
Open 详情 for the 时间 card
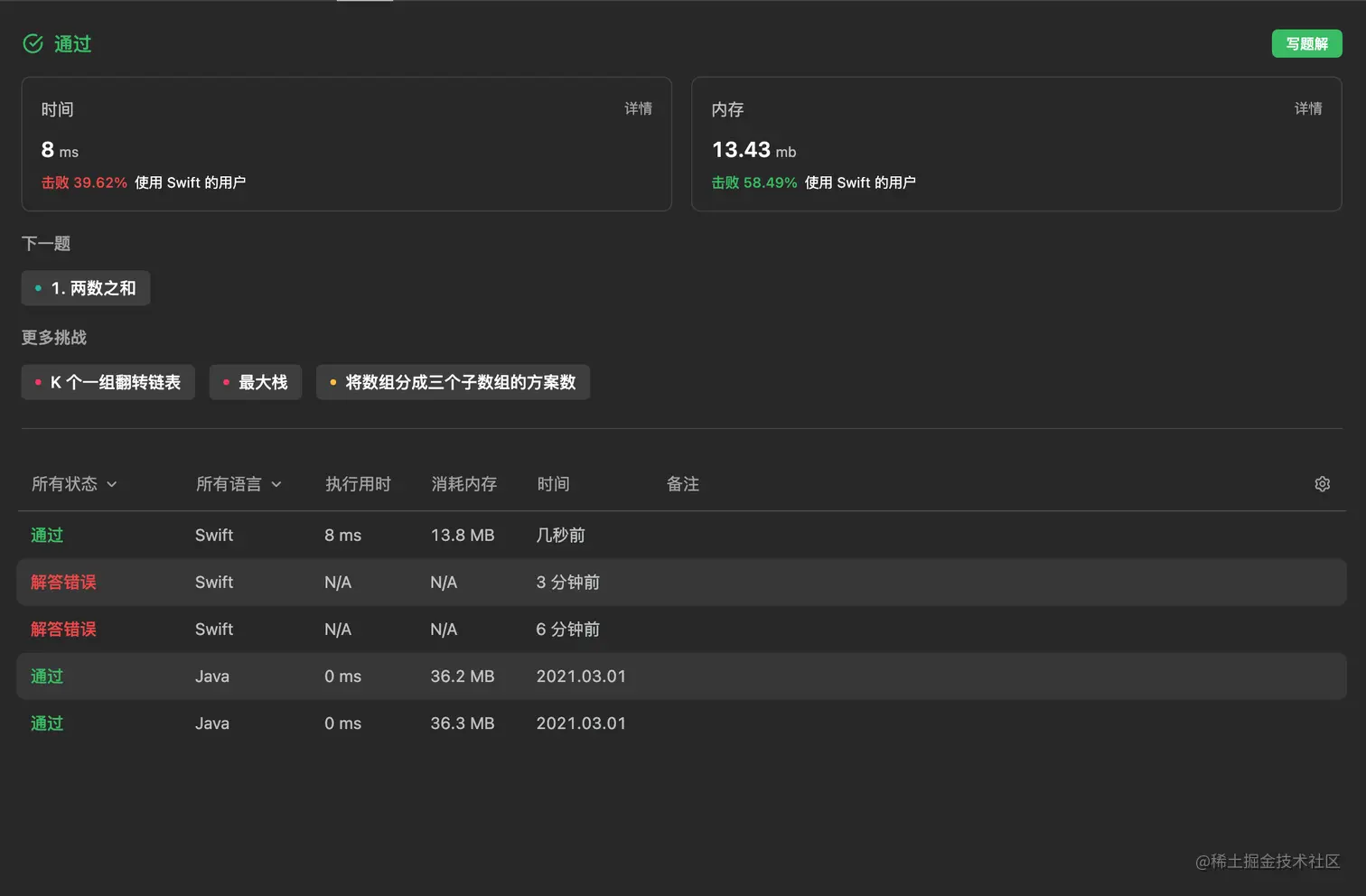[x=638, y=108]
